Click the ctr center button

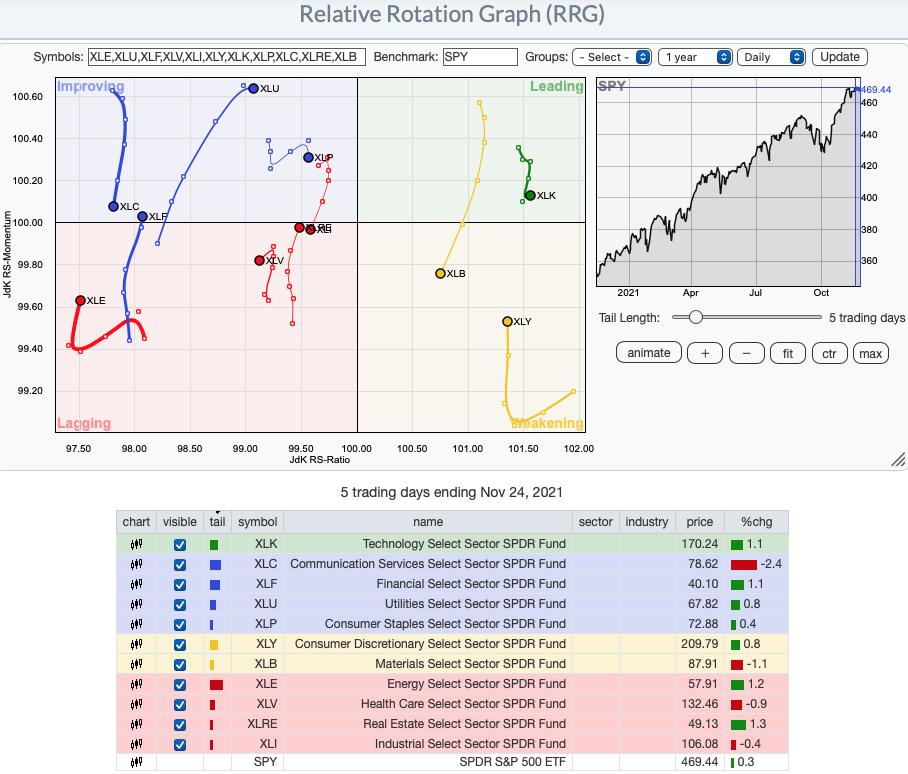[829, 353]
